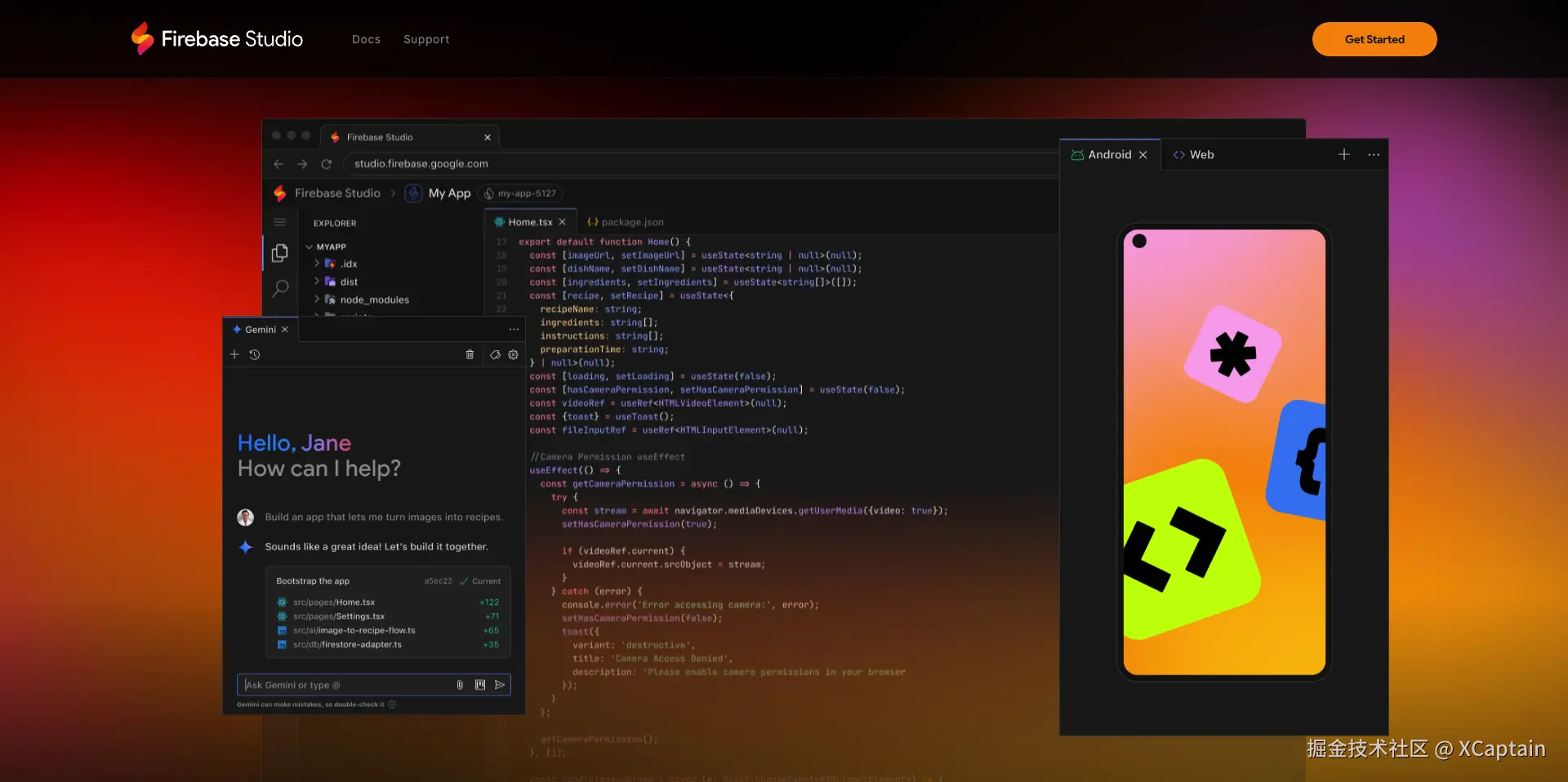Send the Gemini message with arrow icon
This screenshot has height=782, width=1568.
pos(500,685)
